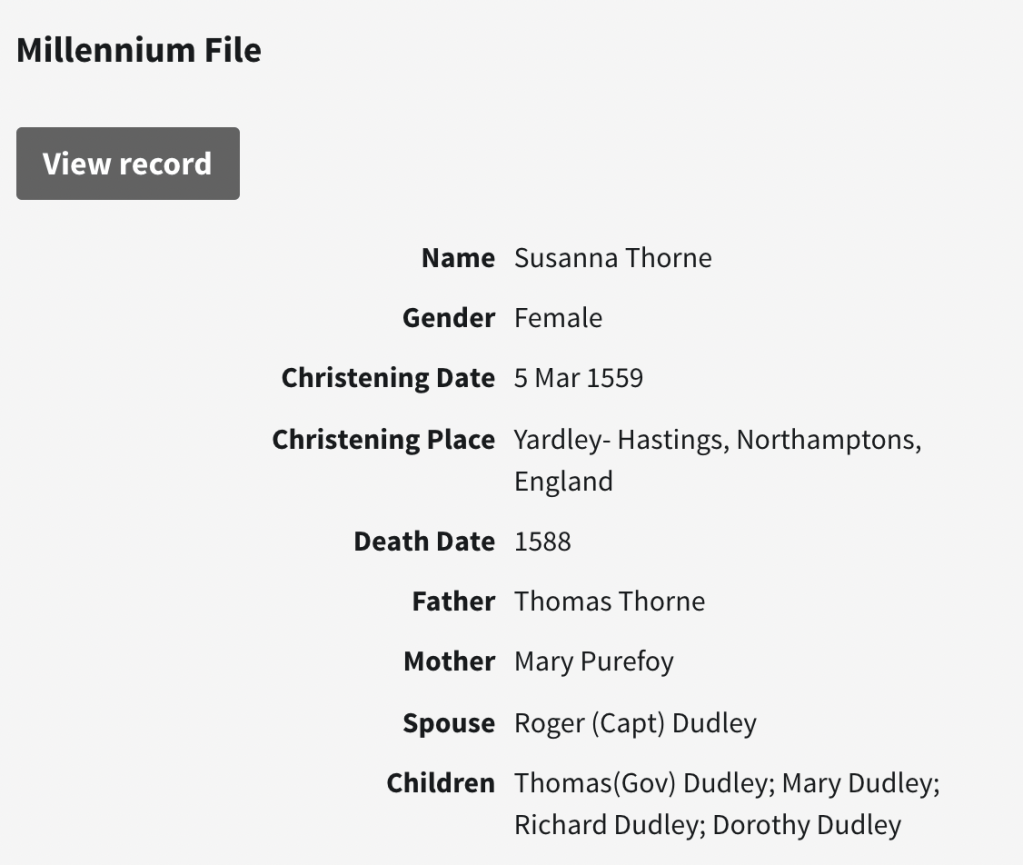
Task: Click the Gender value Female
Action: click(x=558, y=318)
